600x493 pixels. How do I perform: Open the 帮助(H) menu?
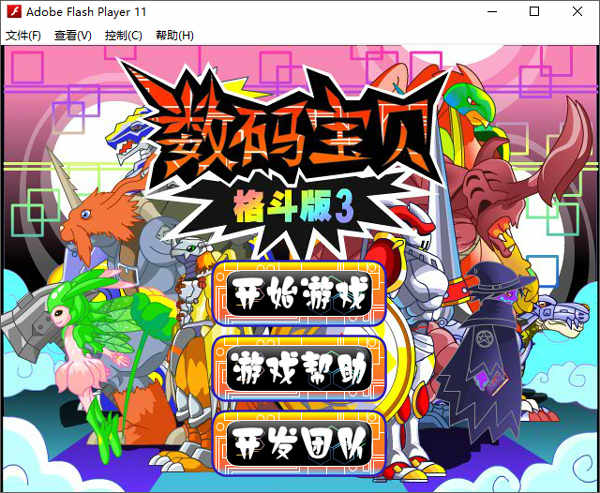pos(174,36)
